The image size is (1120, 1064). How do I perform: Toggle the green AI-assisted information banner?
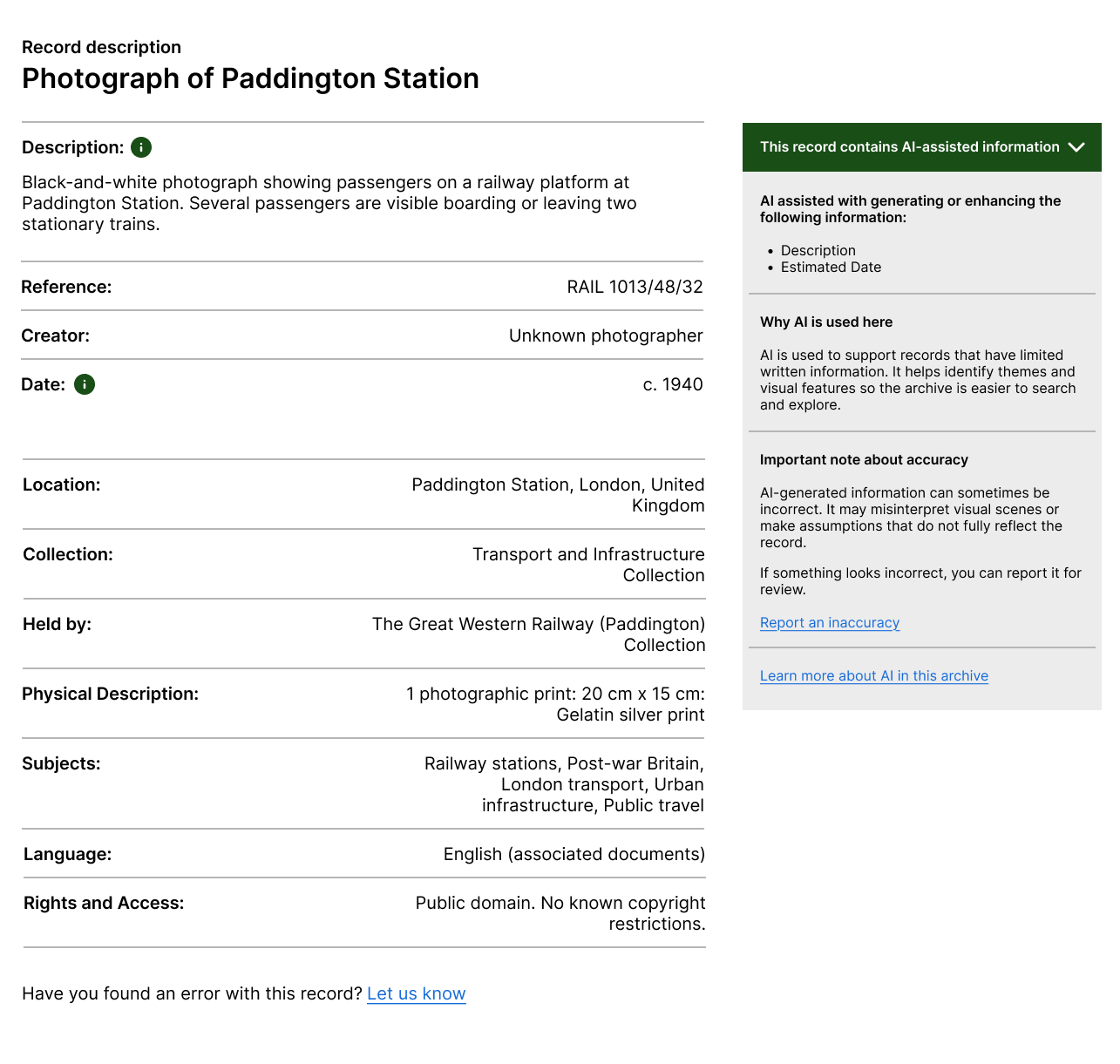pos(921,147)
